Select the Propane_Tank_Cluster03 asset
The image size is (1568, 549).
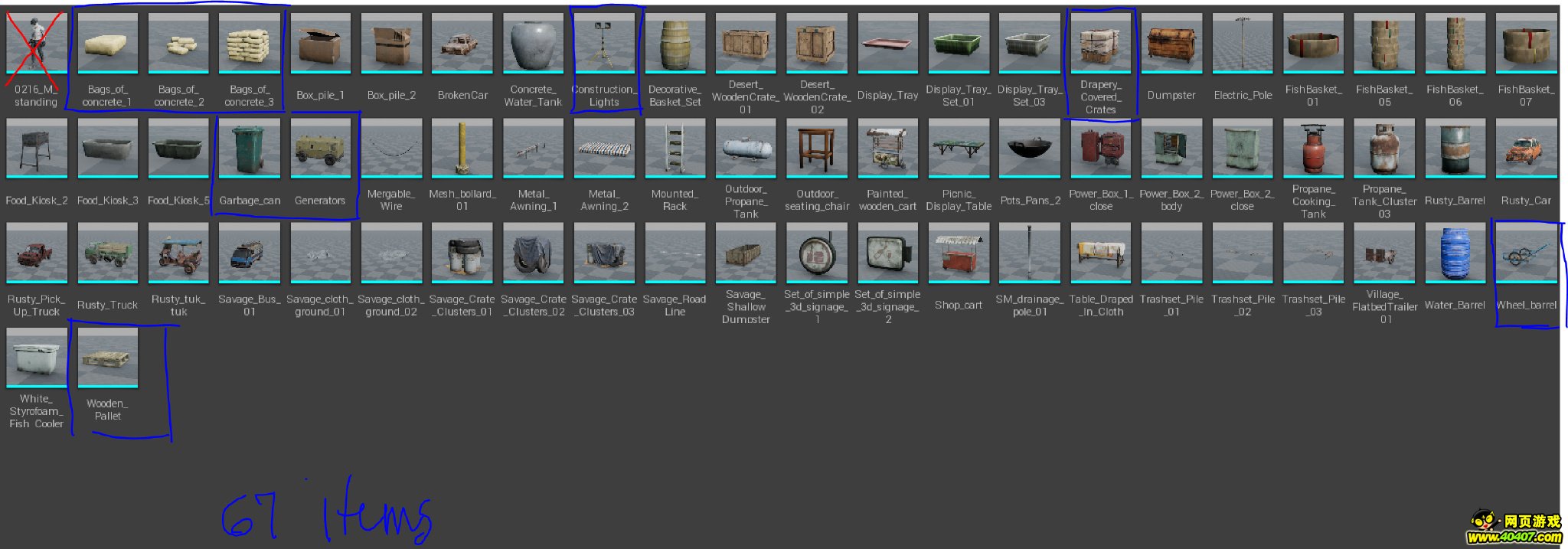(1384, 148)
